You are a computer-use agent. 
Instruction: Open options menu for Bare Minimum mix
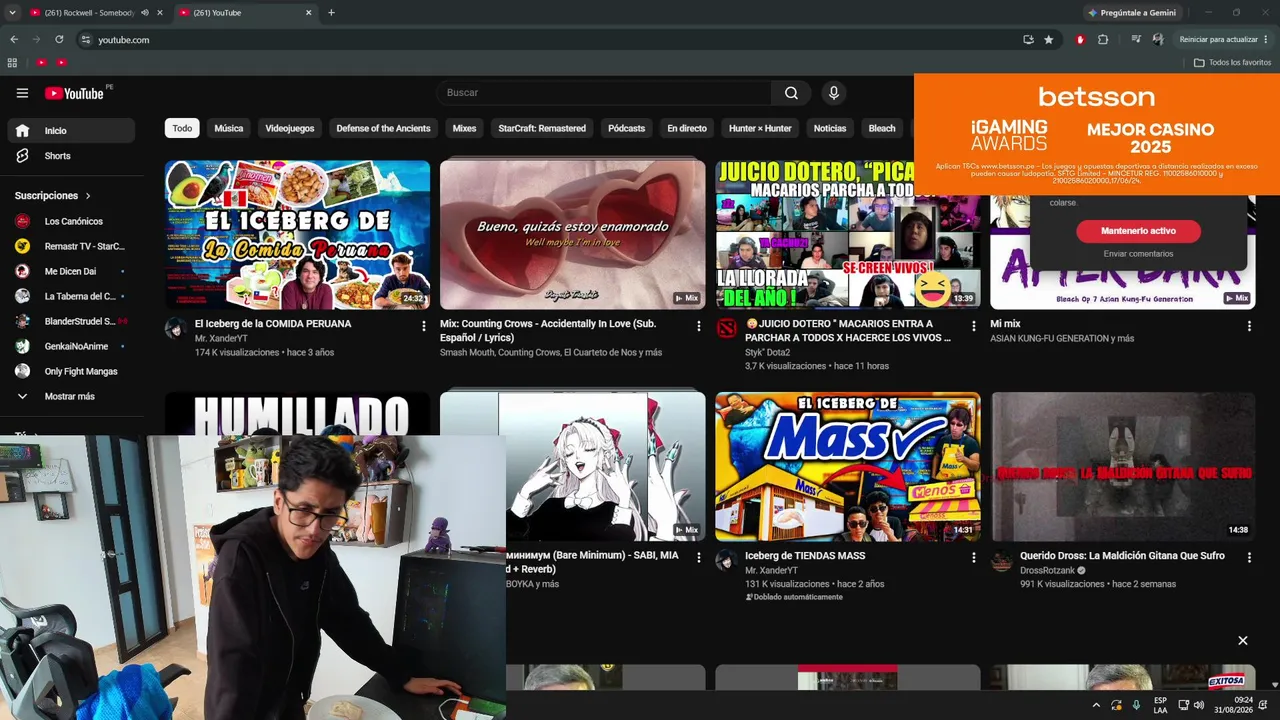coord(699,558)
